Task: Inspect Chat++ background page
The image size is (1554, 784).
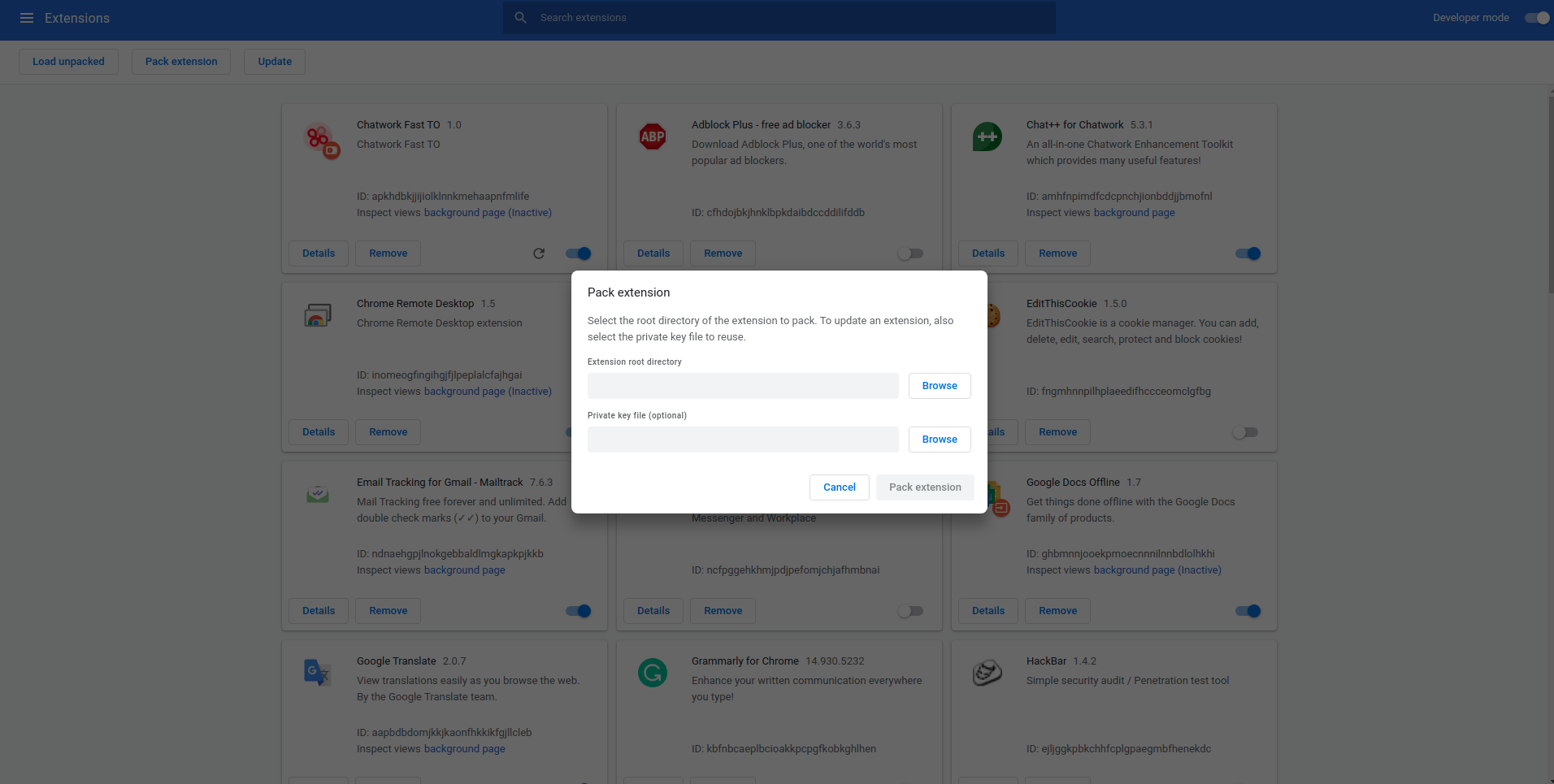Action: click(x=1134, y=212)
